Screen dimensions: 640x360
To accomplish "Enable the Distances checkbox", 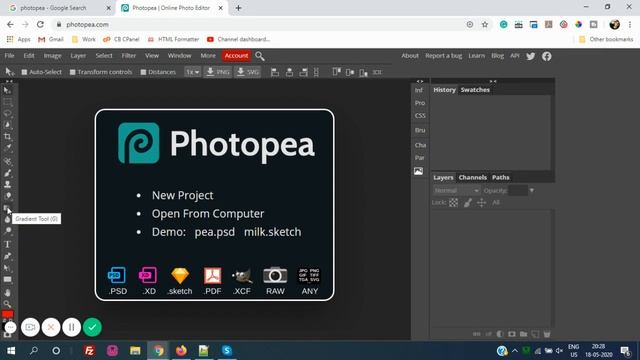I will [x=143, y=72].
